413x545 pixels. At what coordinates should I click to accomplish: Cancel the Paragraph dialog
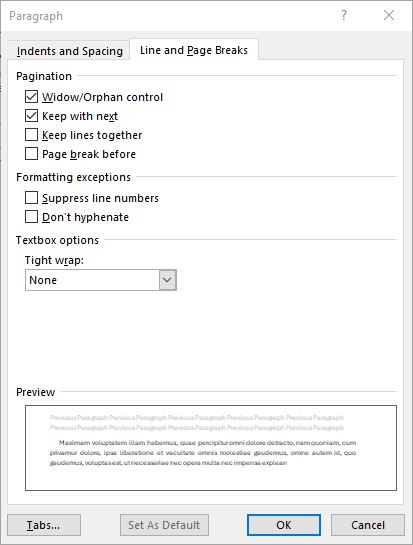[x=368, y=525]
